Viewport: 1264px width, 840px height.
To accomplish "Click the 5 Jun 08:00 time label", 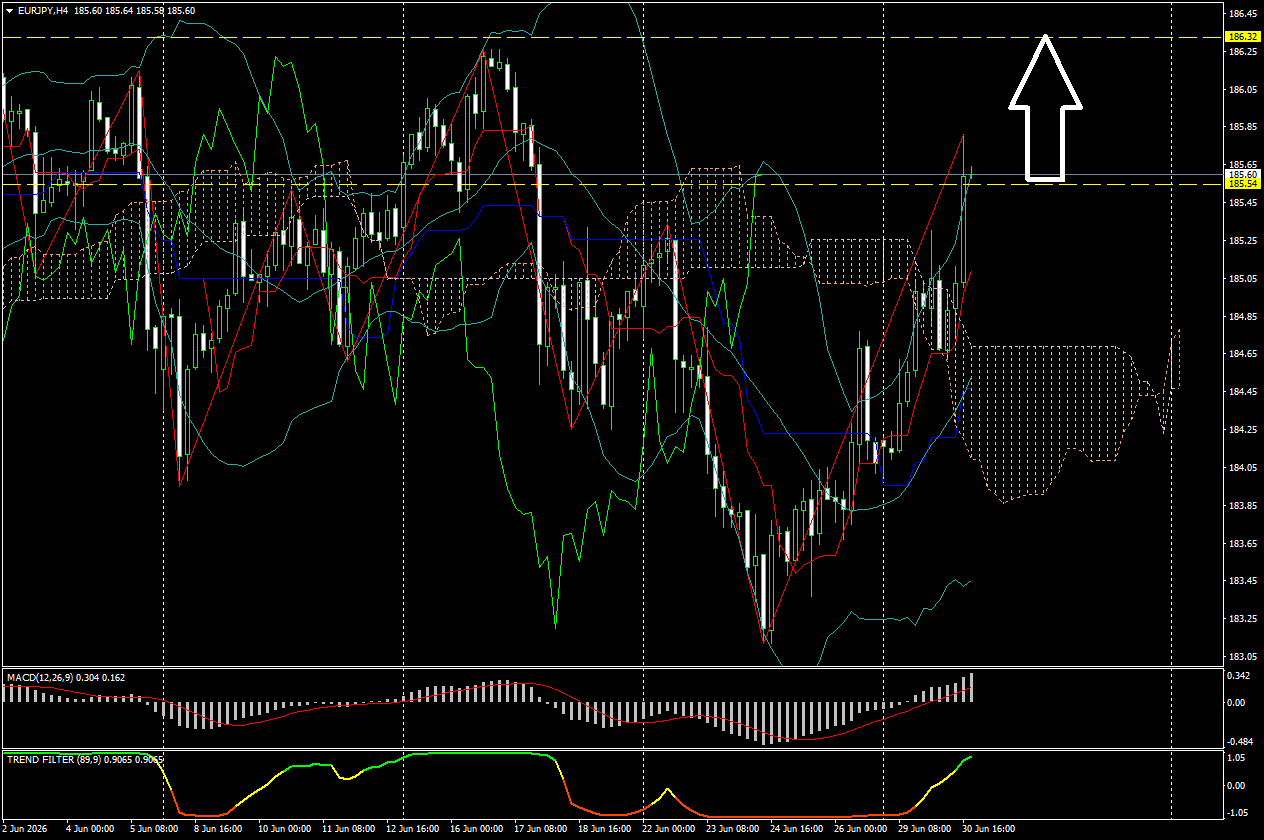I will 154,829.
